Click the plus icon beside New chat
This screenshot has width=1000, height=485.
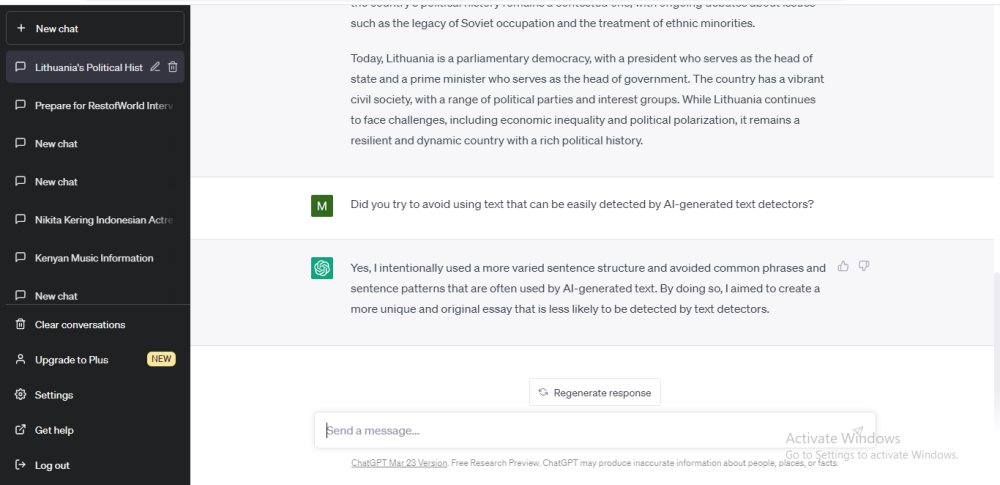tap(21, 28)
